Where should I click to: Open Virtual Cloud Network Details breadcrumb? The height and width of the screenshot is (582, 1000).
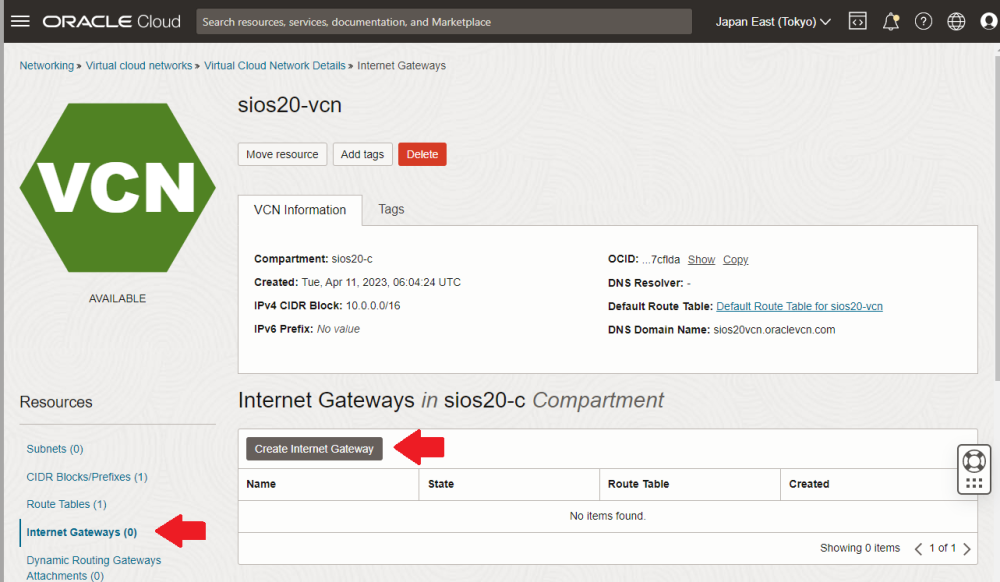click(274, 66)
